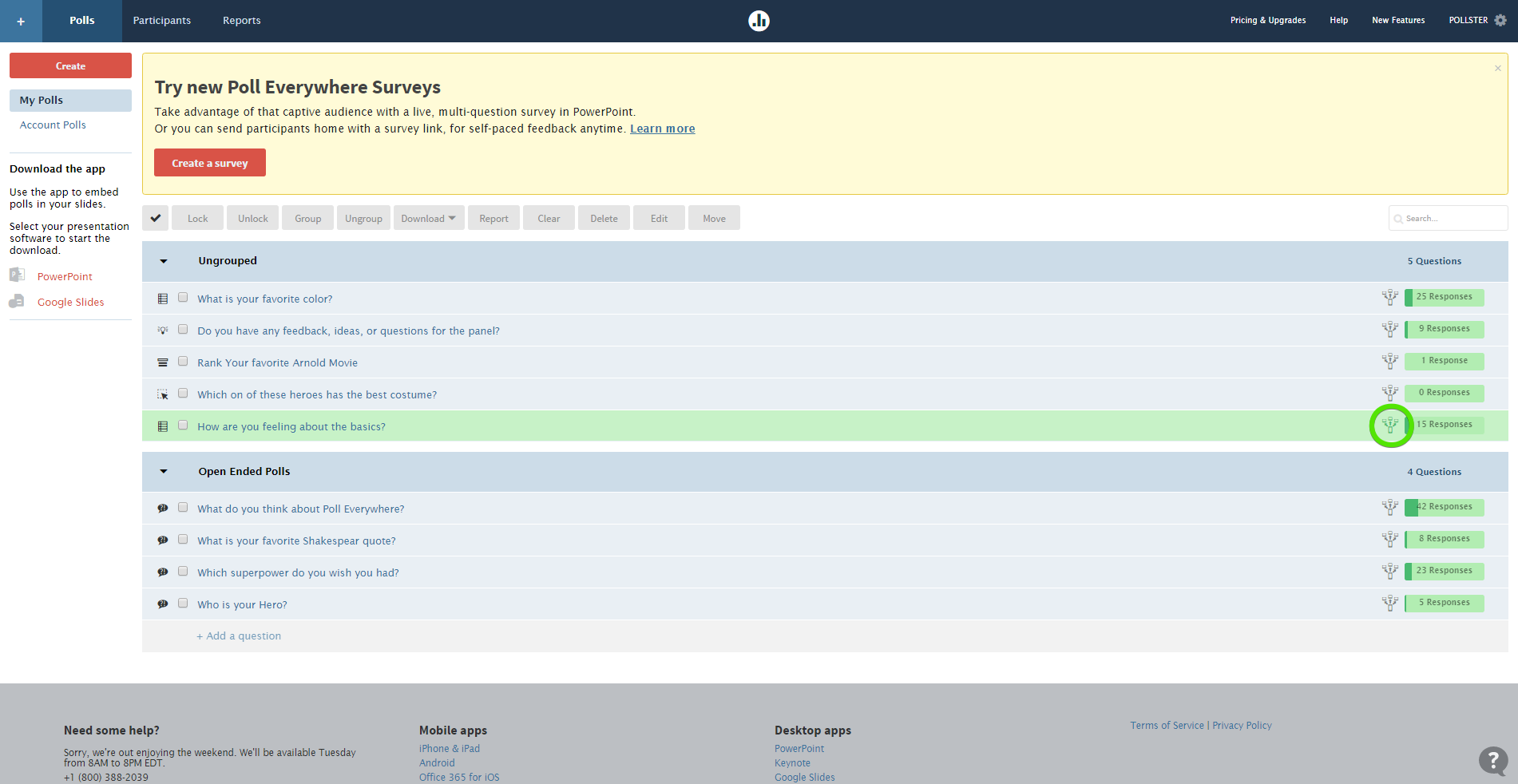Open the Polls tab
This screenshot has width=1518, height=784.
pos(82,21)
